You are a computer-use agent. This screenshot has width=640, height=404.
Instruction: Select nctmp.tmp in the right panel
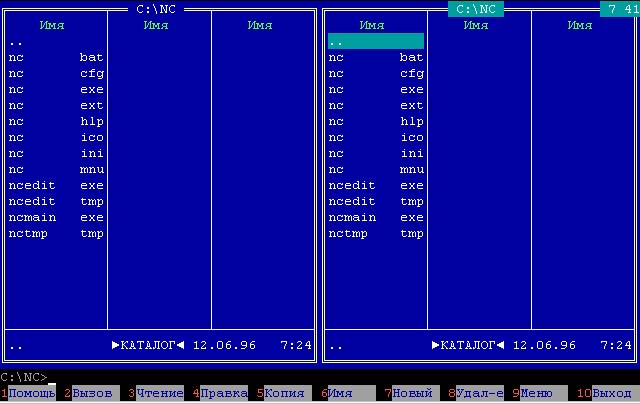tap(376, 233)
